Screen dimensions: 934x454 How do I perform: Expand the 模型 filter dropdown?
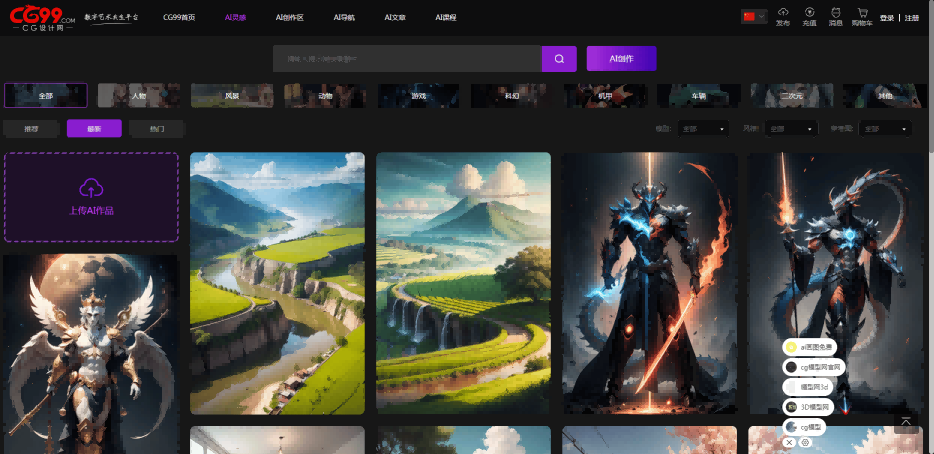[x=704, y=129]
